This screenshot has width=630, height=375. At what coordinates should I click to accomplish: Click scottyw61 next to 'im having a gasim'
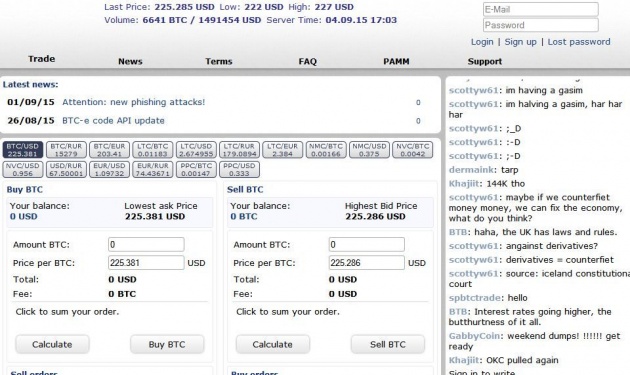tap(473, 90)
